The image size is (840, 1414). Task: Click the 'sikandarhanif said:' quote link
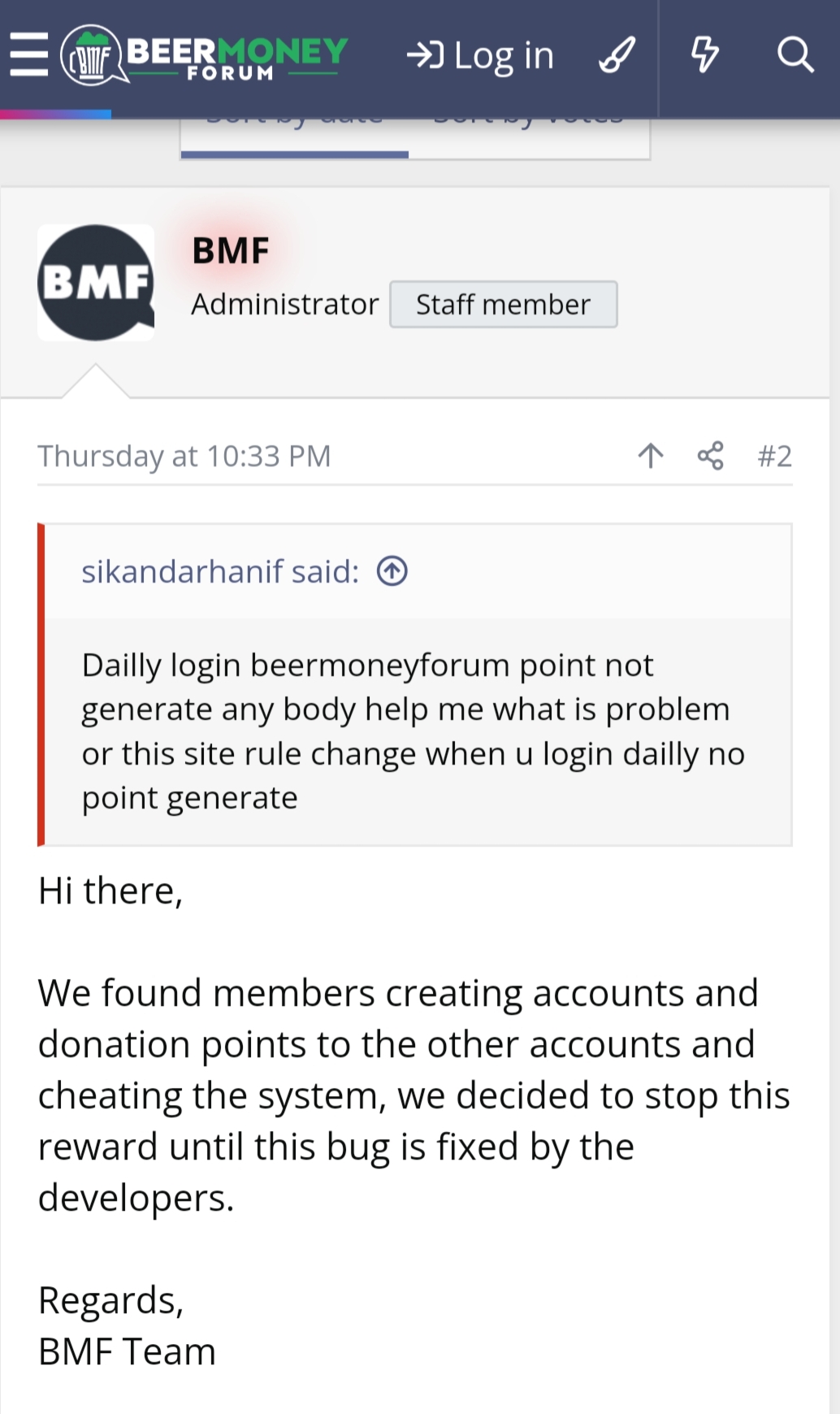point(220,571)
